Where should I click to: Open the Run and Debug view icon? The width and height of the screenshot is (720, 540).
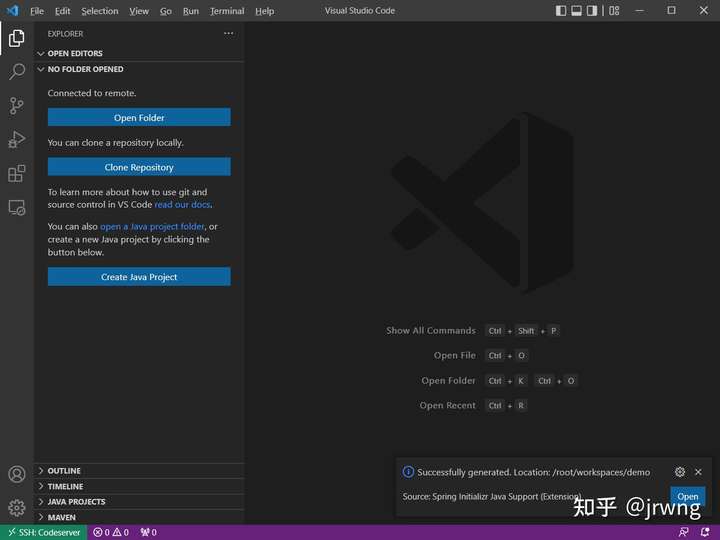coord(17,140)
